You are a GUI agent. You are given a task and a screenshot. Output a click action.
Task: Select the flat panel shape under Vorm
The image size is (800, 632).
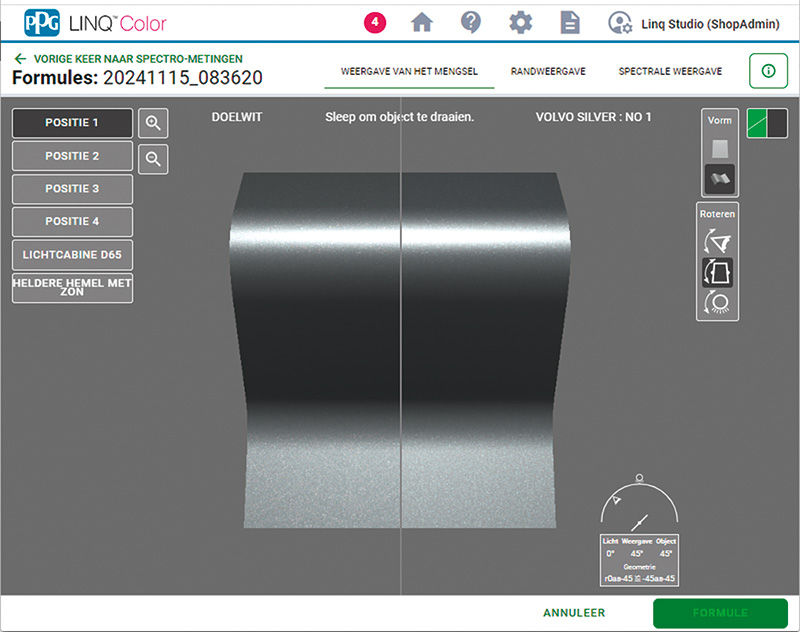pyautogui.click(x=720, y=149)
